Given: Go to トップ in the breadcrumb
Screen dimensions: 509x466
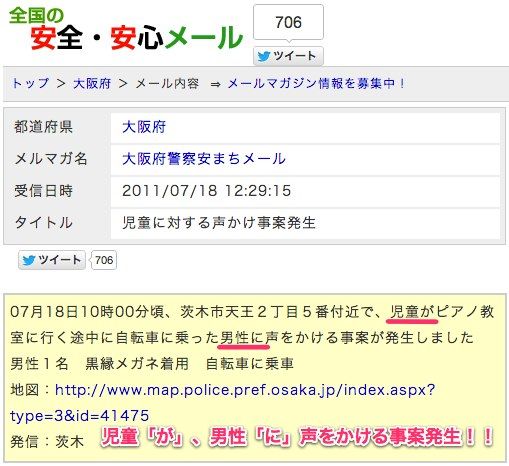Looking at the screenshot, I should [x=31, y=83].
